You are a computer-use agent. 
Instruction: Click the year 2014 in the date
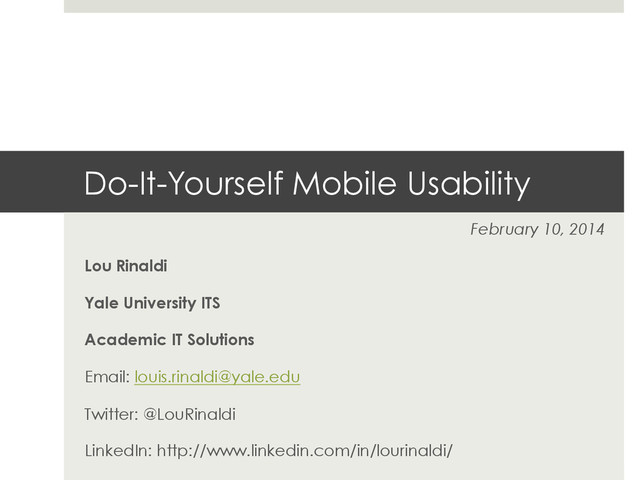[x=587, y=229]
